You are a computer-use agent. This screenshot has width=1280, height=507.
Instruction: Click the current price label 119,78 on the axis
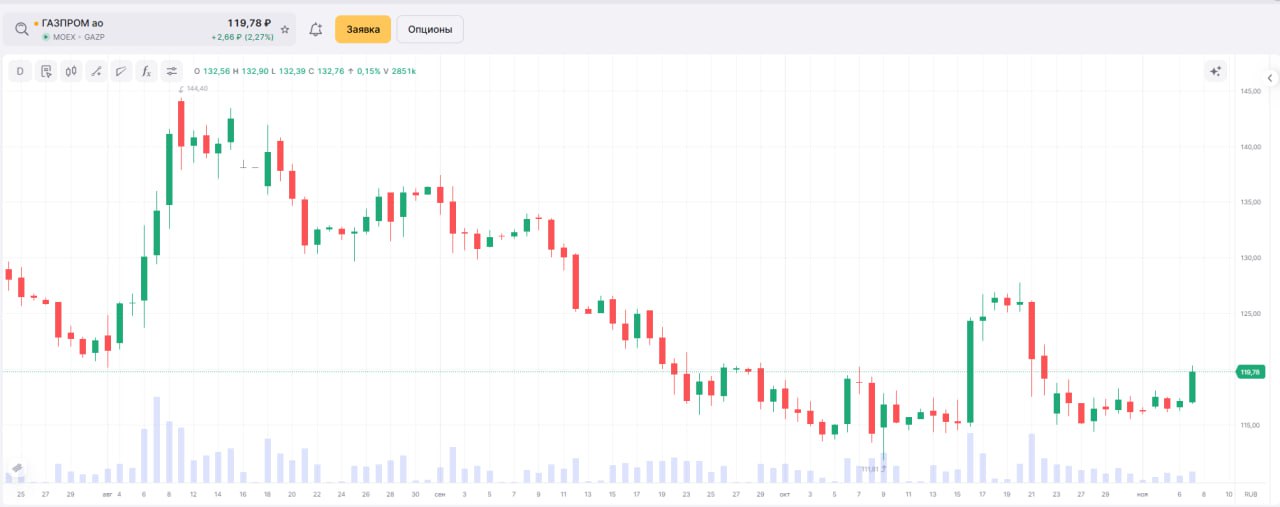click(1249, 372)
